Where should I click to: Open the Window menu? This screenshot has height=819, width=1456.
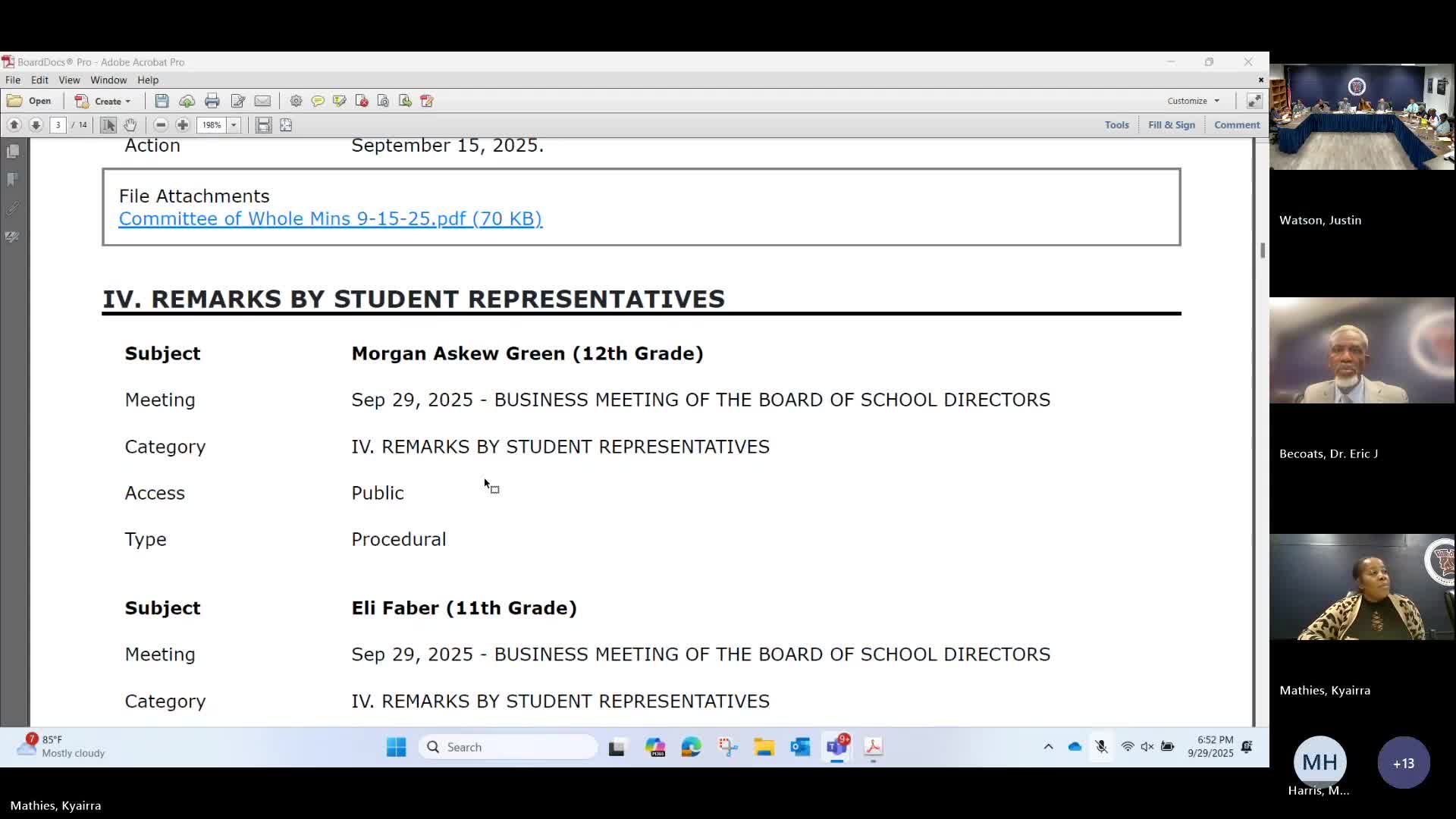(x=108, y=80)
